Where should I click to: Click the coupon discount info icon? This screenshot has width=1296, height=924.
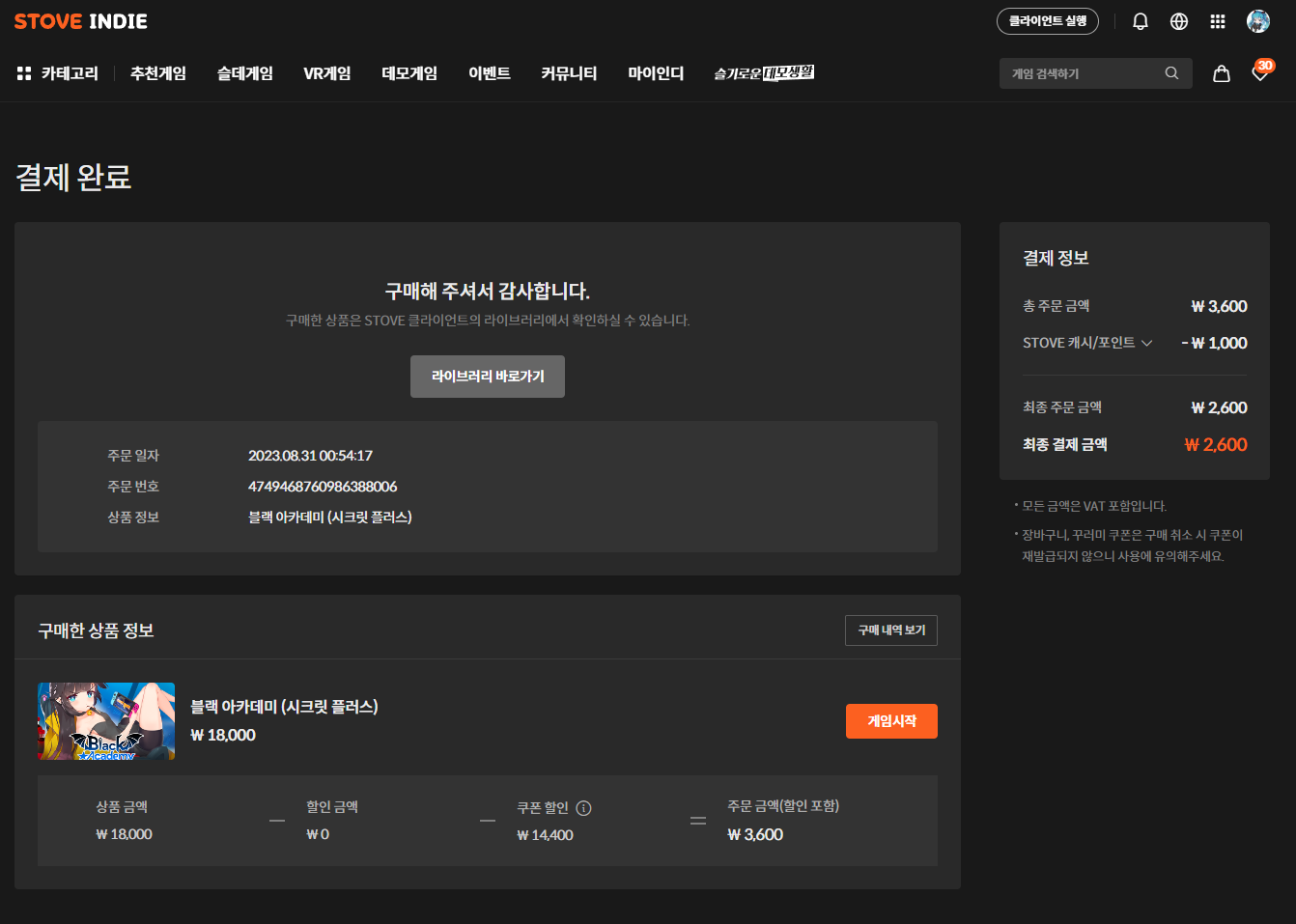tap(583, 808)
